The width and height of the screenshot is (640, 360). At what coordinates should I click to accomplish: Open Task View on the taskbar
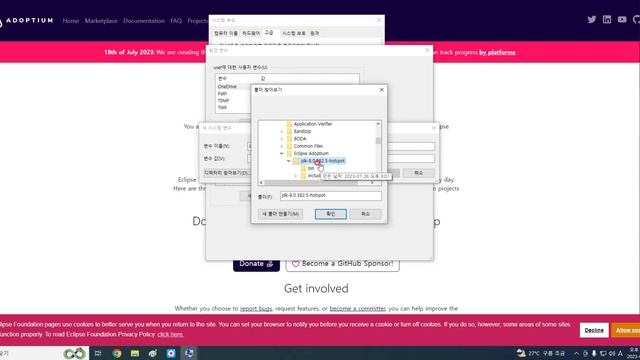tap(98, 353)
